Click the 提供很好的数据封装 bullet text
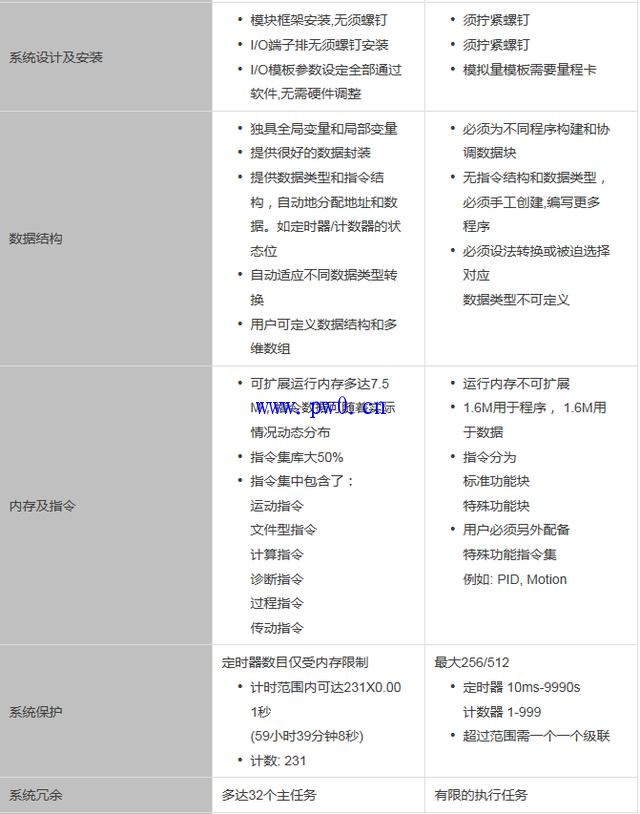Screen dimensions: 640x814 click(x=310, y=153)
